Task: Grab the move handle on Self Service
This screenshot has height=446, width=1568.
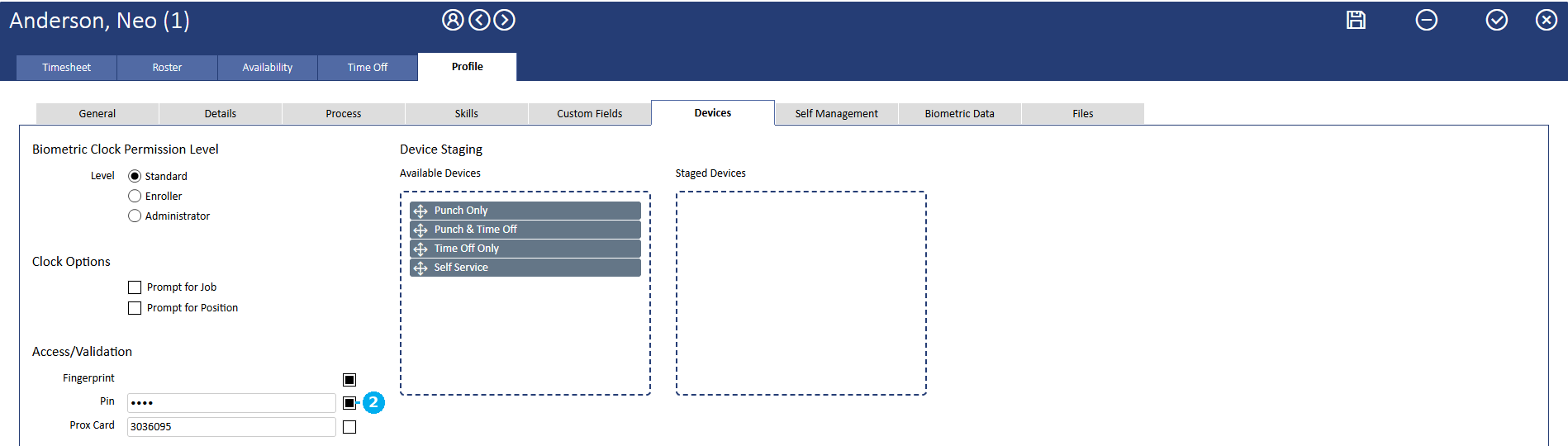Action: [421, 268]
